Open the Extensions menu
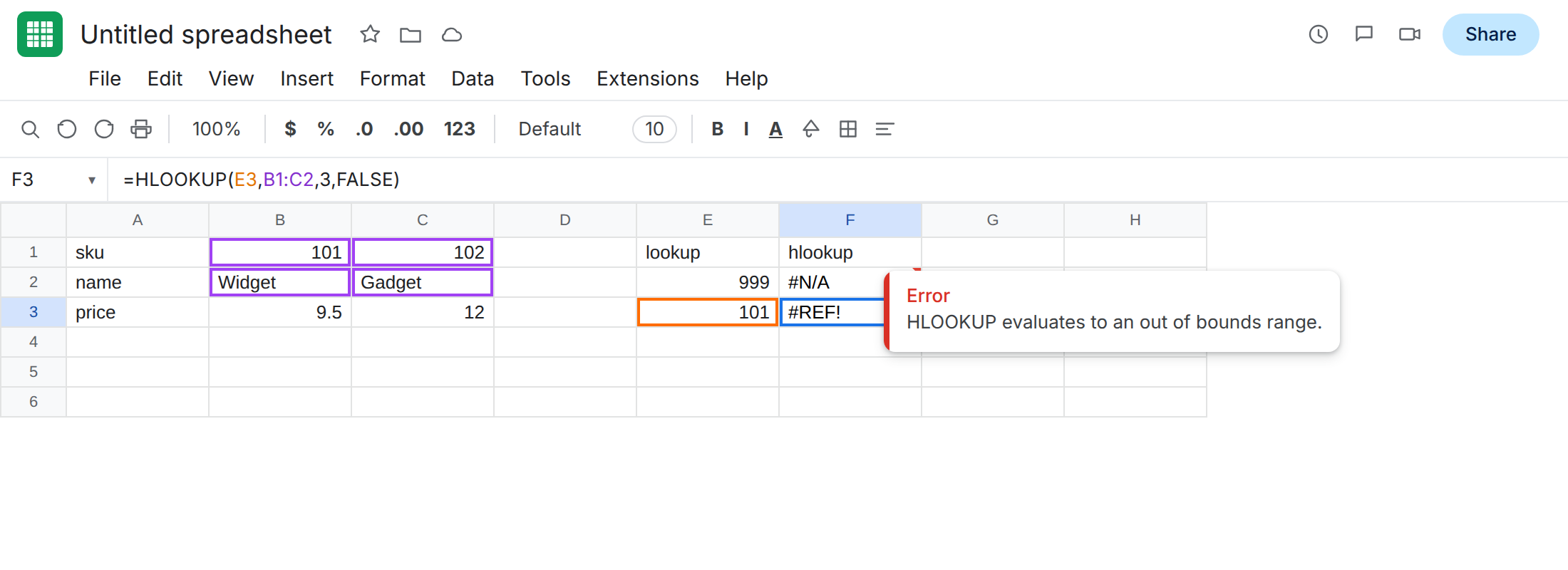Image resolution: width=1568 pixels, height=570 pixels. 648,78
